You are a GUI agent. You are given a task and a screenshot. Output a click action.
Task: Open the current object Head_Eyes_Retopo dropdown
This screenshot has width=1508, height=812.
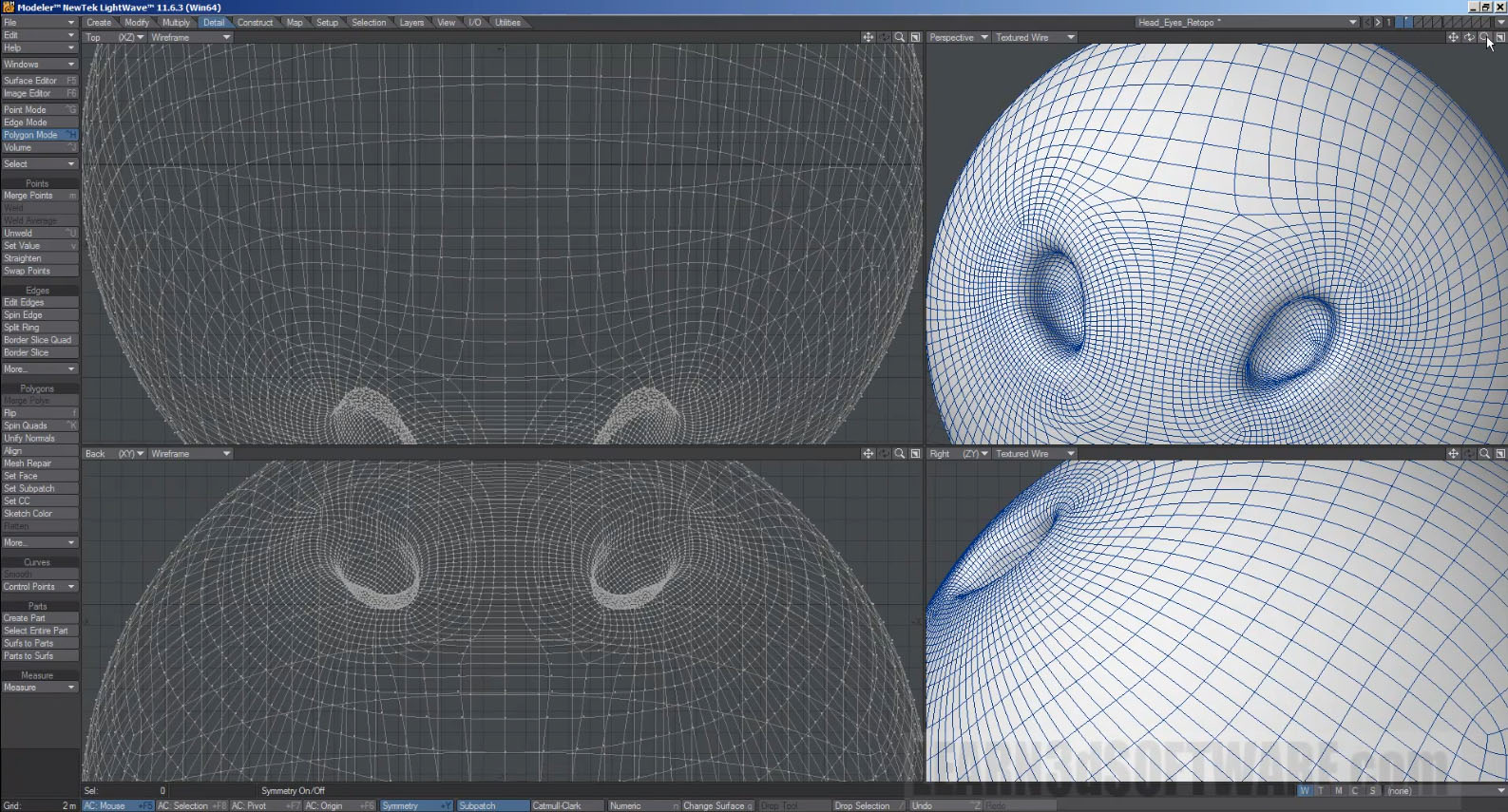(x=1247, y=23)
